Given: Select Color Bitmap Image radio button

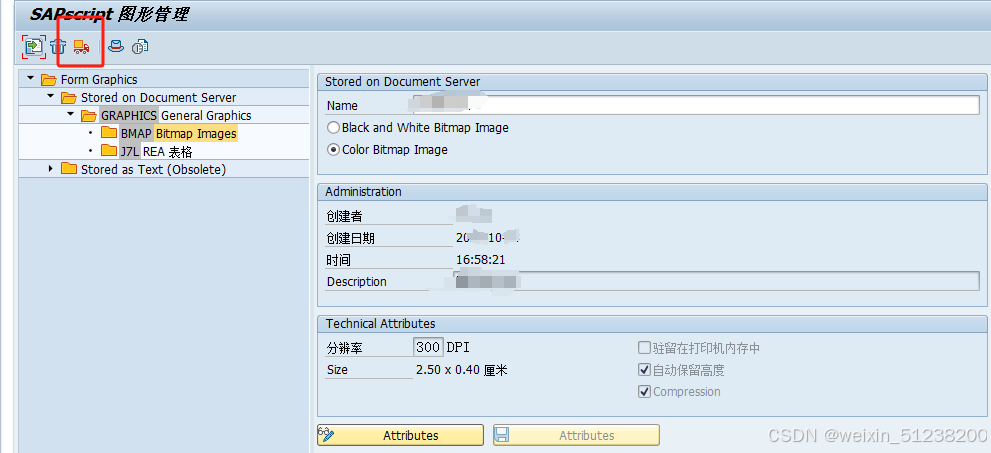Looking at the screenshot, I should (333, 150).
